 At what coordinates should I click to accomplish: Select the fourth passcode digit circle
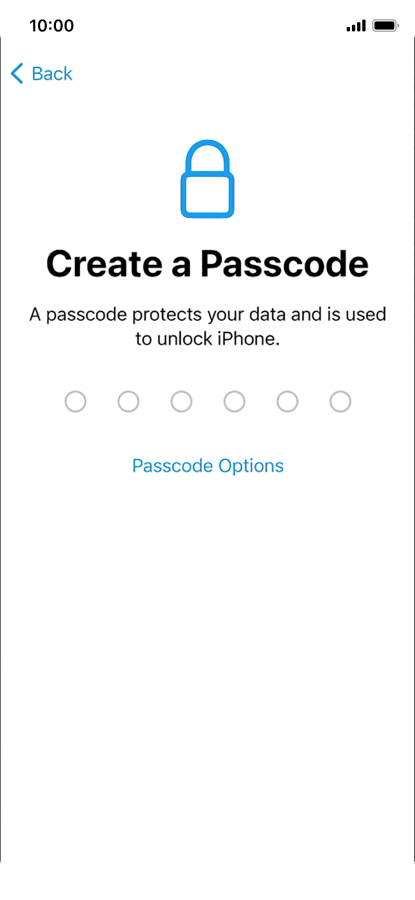point(234,402)
